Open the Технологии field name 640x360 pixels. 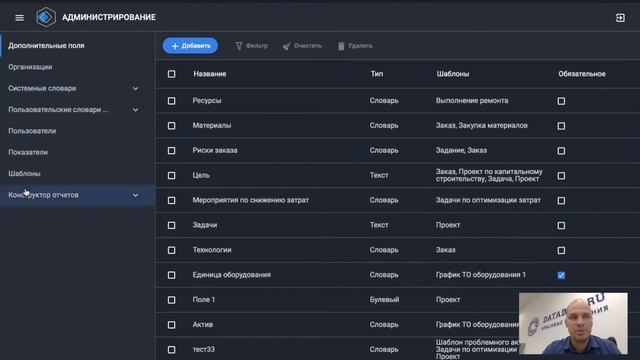pos(212,250)
